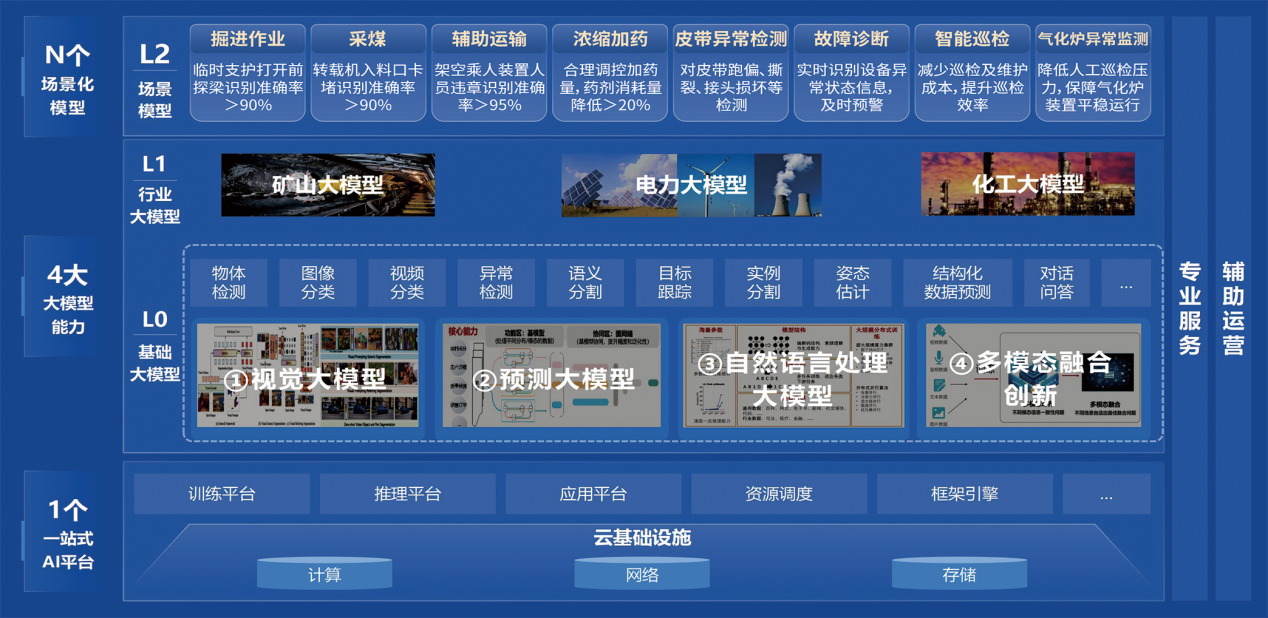Click the 计算 cylinder icon
The width and height of the screenshot is (1268, 618).
pos(325,574)
